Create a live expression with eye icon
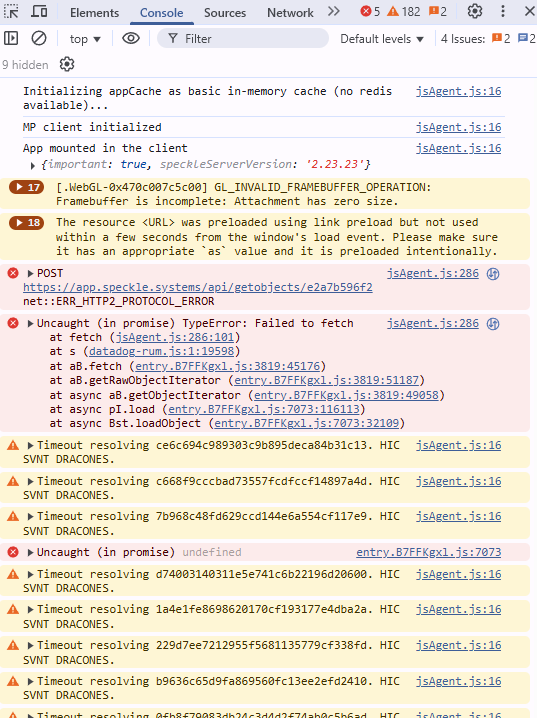Image resolution: width=537 pixels, height=718 pixels. tap(131, 38)
